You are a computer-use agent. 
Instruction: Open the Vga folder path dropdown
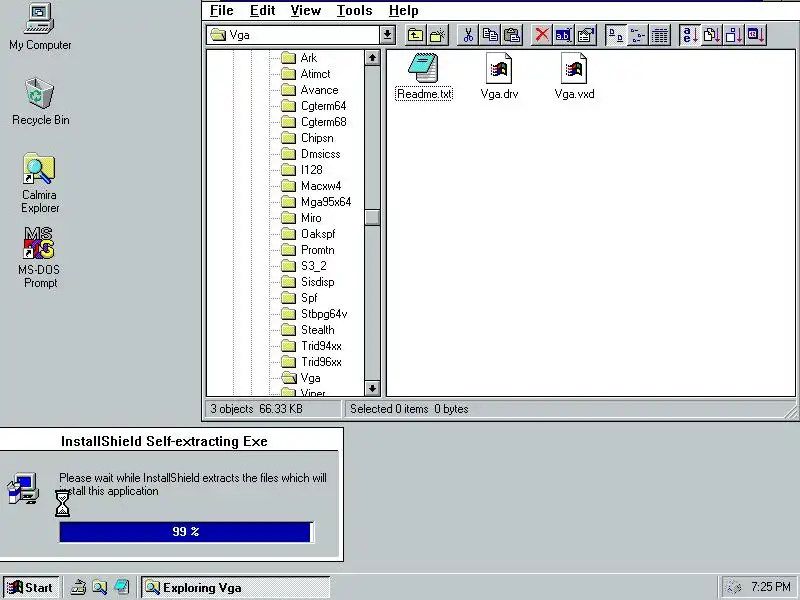pyautogui.click(x=387, y=35)
